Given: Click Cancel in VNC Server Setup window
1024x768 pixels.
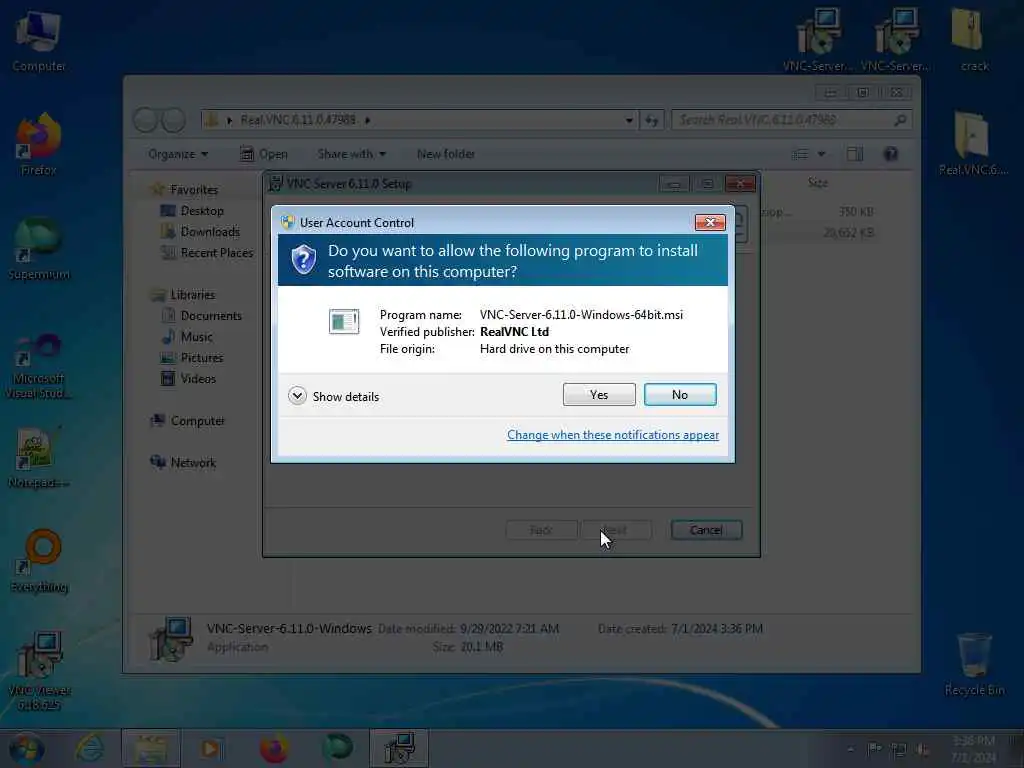Looking at the screenshot, I should tap(706, 530).
